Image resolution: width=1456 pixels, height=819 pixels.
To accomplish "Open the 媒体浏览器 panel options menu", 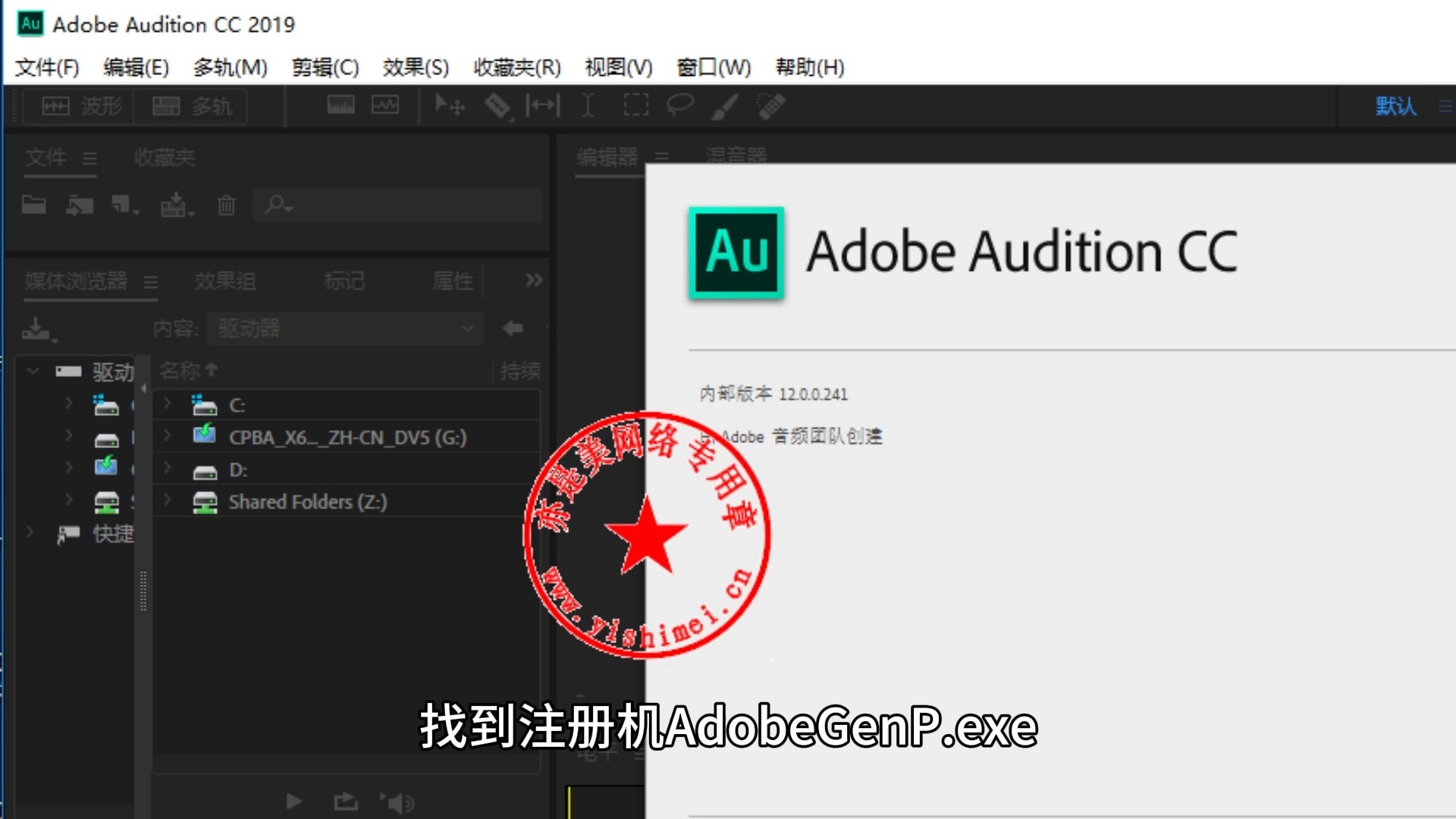I will pos(151,282).
